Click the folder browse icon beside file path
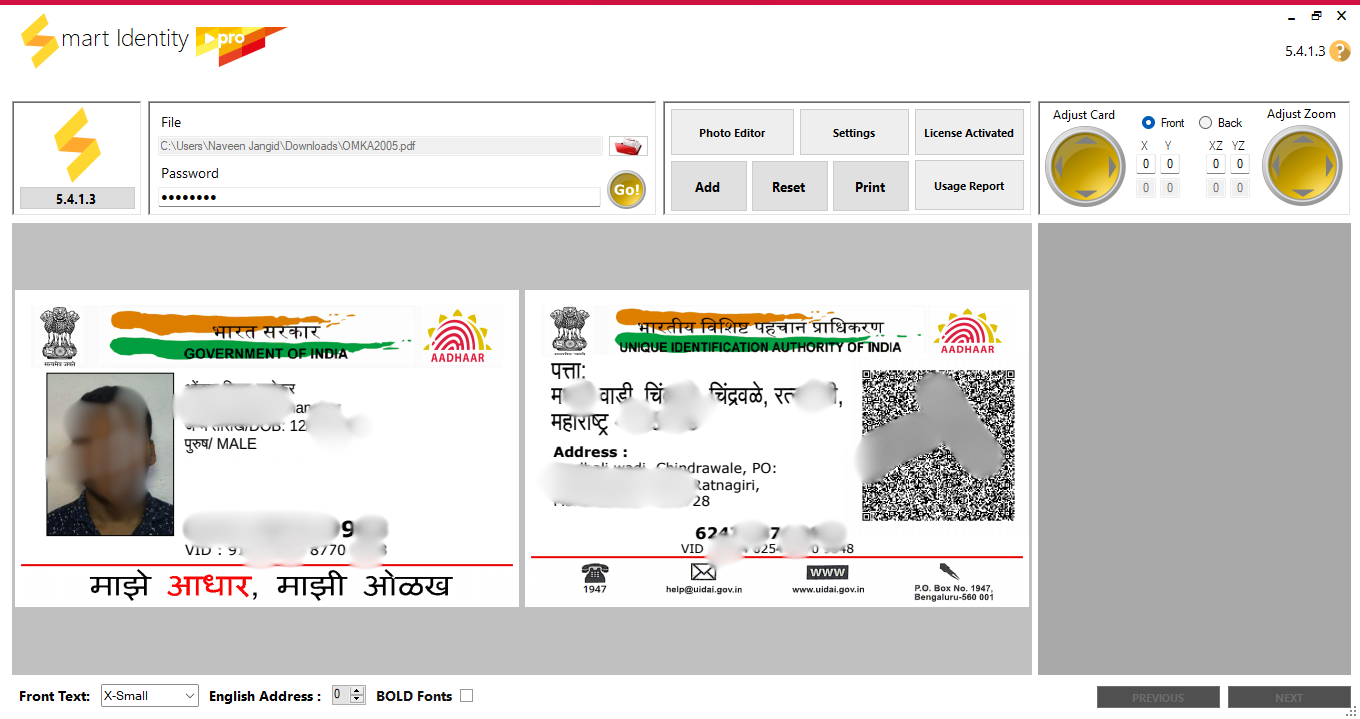 coord(628,147)
